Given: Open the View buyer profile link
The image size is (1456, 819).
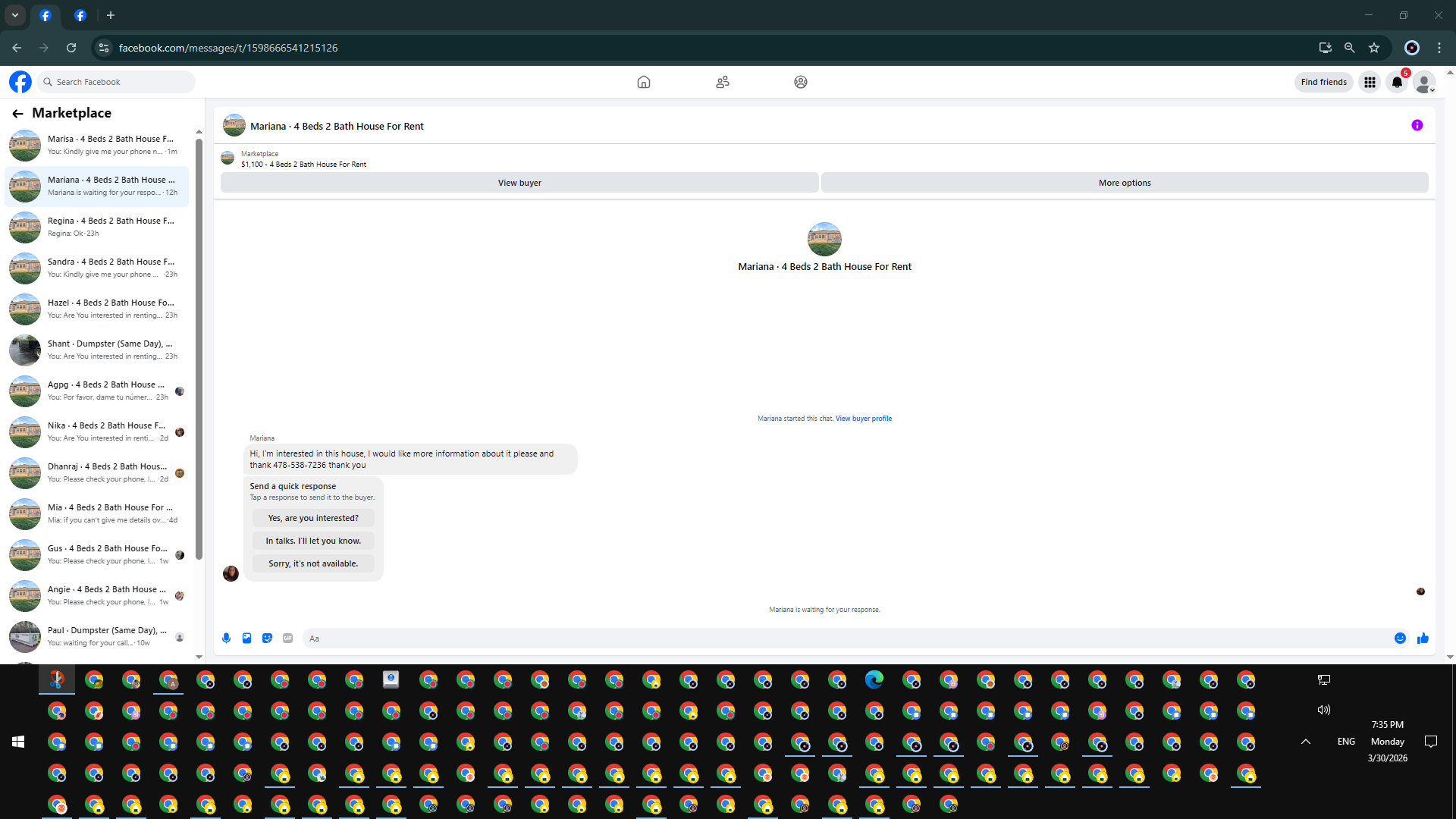Looking at the screenshot, I should coord(863,419).
